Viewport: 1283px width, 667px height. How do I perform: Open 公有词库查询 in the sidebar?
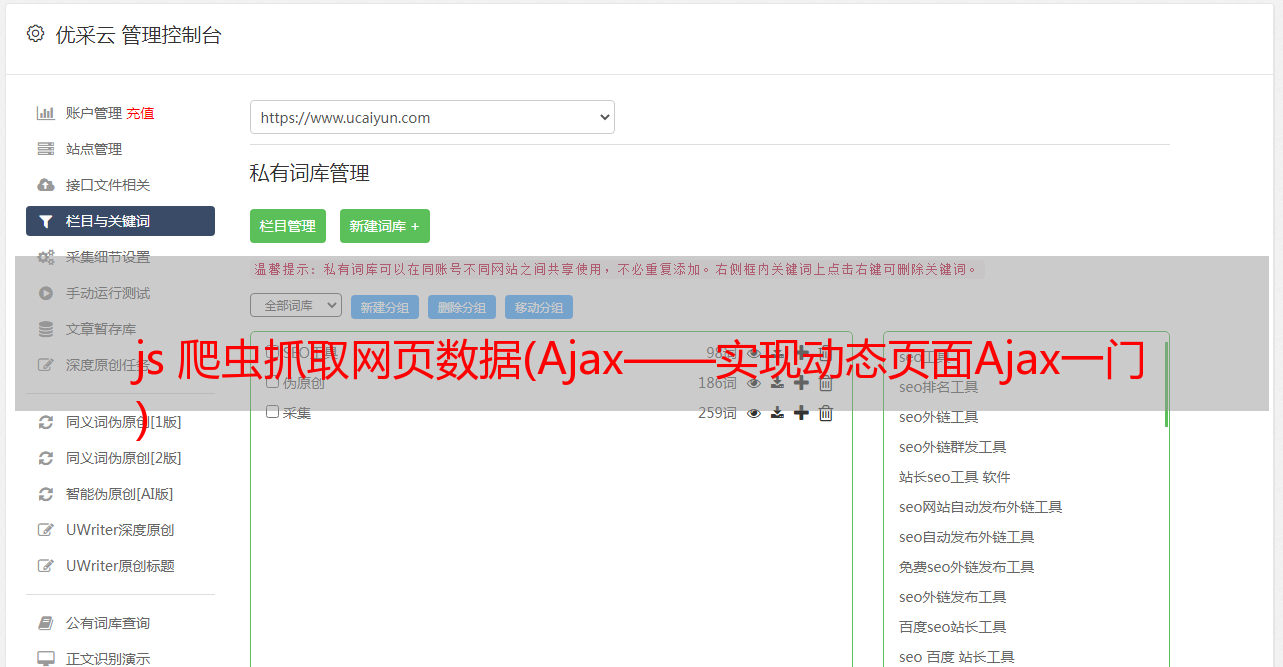pyautogui.click(x=108, y=623)
